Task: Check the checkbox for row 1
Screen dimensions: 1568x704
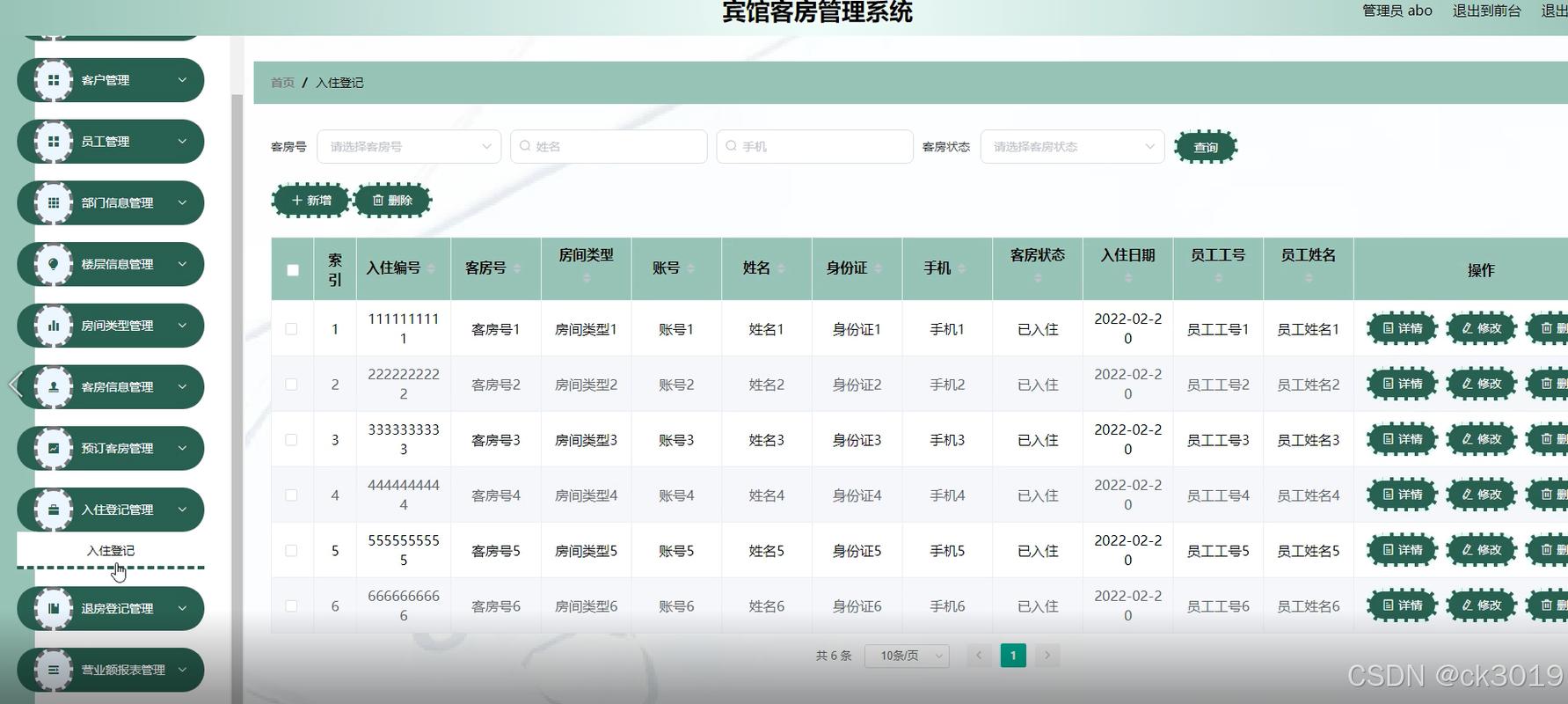Action: tap(291, 329)
